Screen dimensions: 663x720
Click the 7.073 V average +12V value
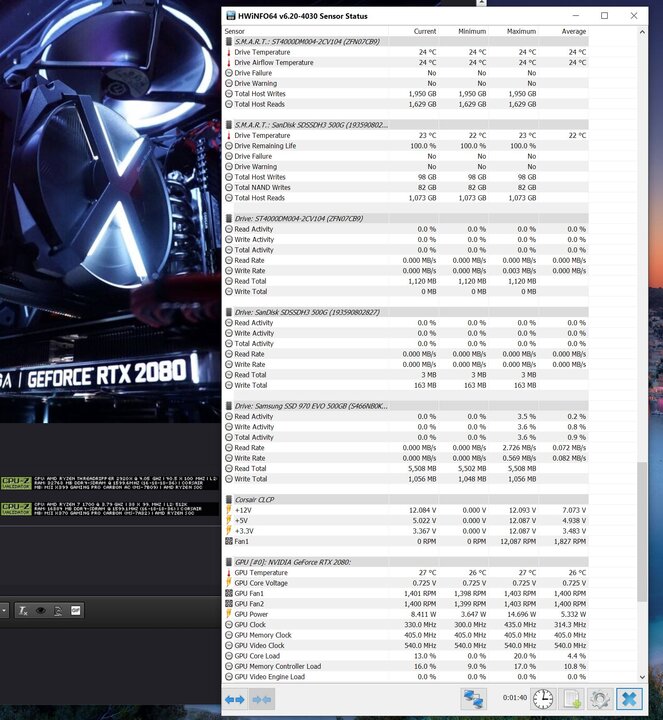[x=573, y=510]
